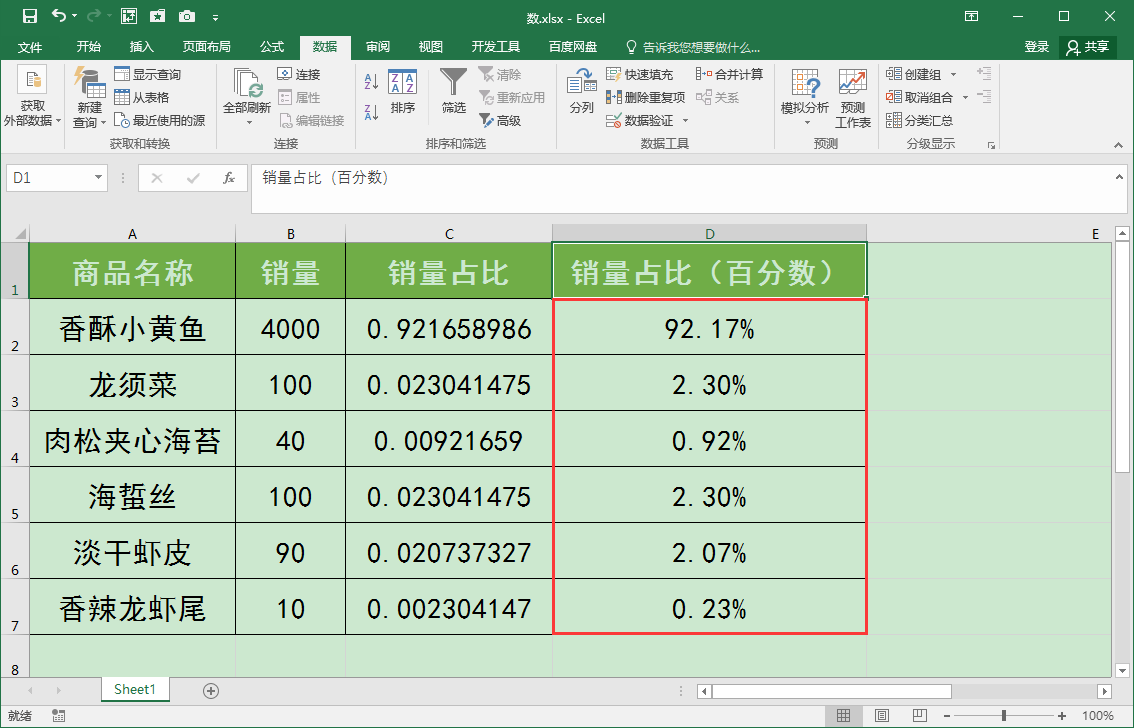Click 新建查询 new query icon
Image resolution: width=1134 pixels, height=728 pixels.
[90, 97]
